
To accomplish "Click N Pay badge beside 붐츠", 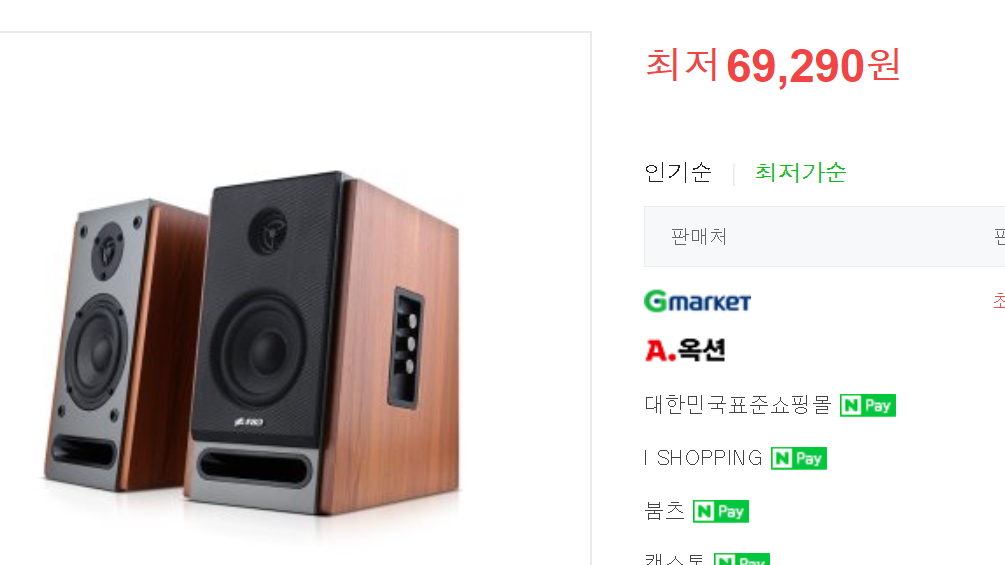I will (721, 512).
